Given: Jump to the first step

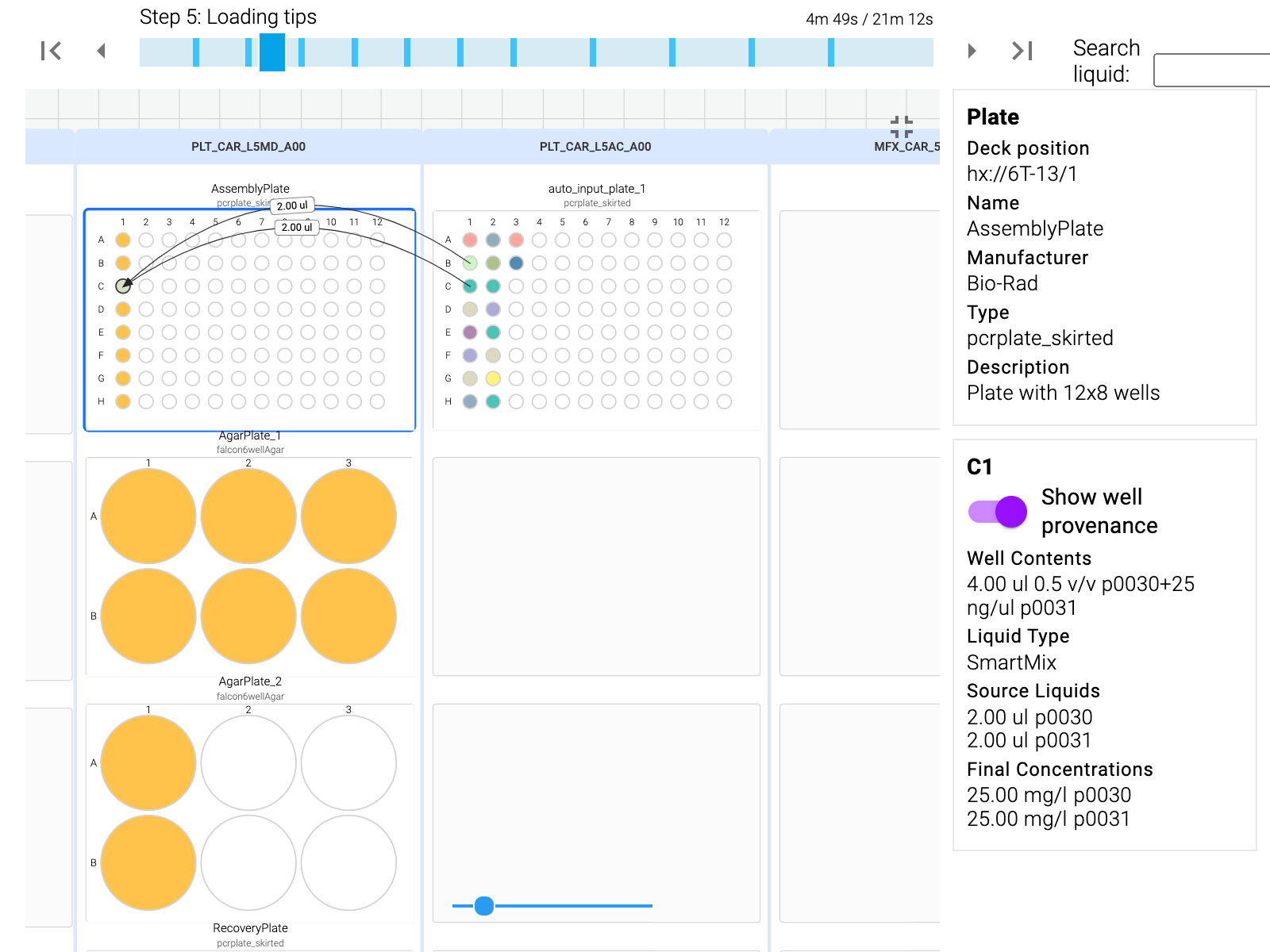Looking at the screenshot, I should (x=52, y=52).
